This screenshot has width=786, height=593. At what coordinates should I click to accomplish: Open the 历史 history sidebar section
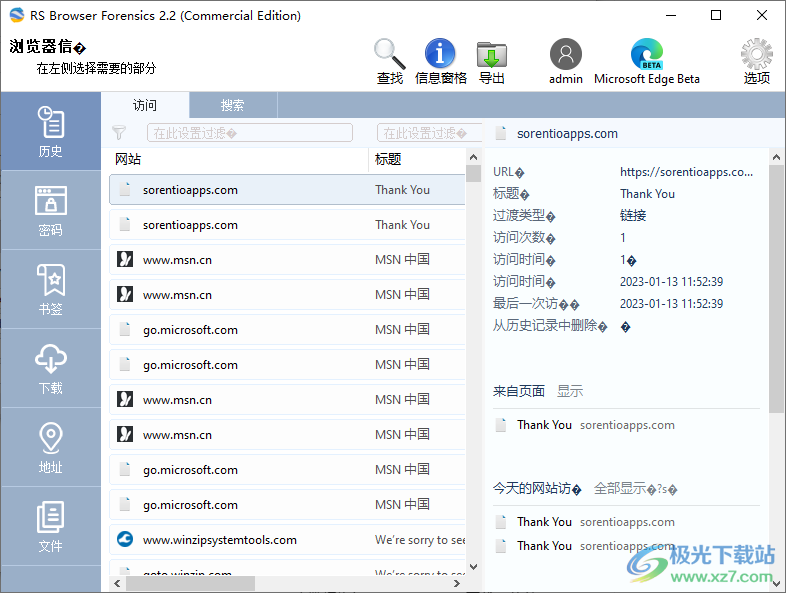(51, 131)
